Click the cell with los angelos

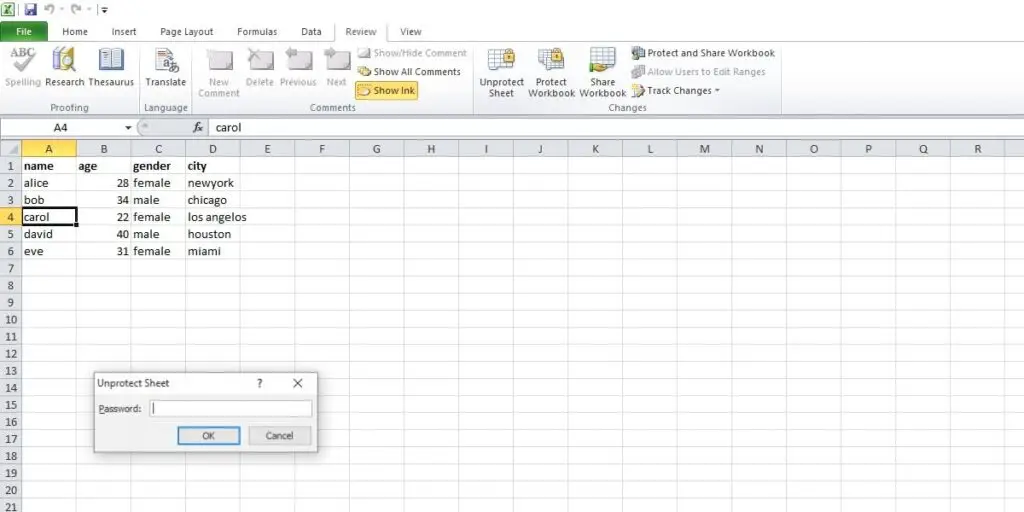[x=213, y=217]
